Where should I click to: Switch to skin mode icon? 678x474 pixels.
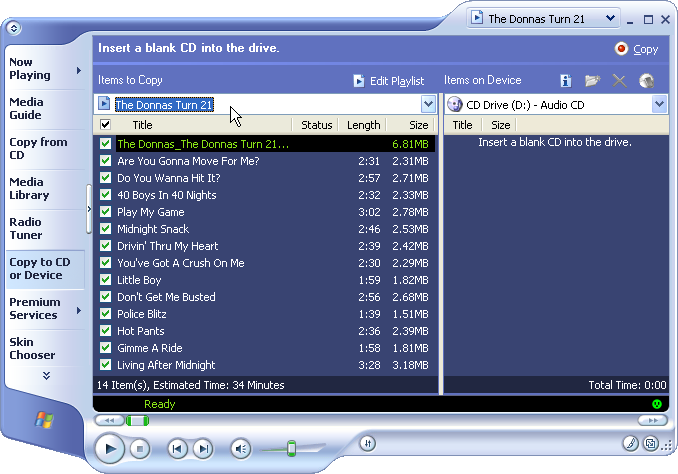coord(650,443)
